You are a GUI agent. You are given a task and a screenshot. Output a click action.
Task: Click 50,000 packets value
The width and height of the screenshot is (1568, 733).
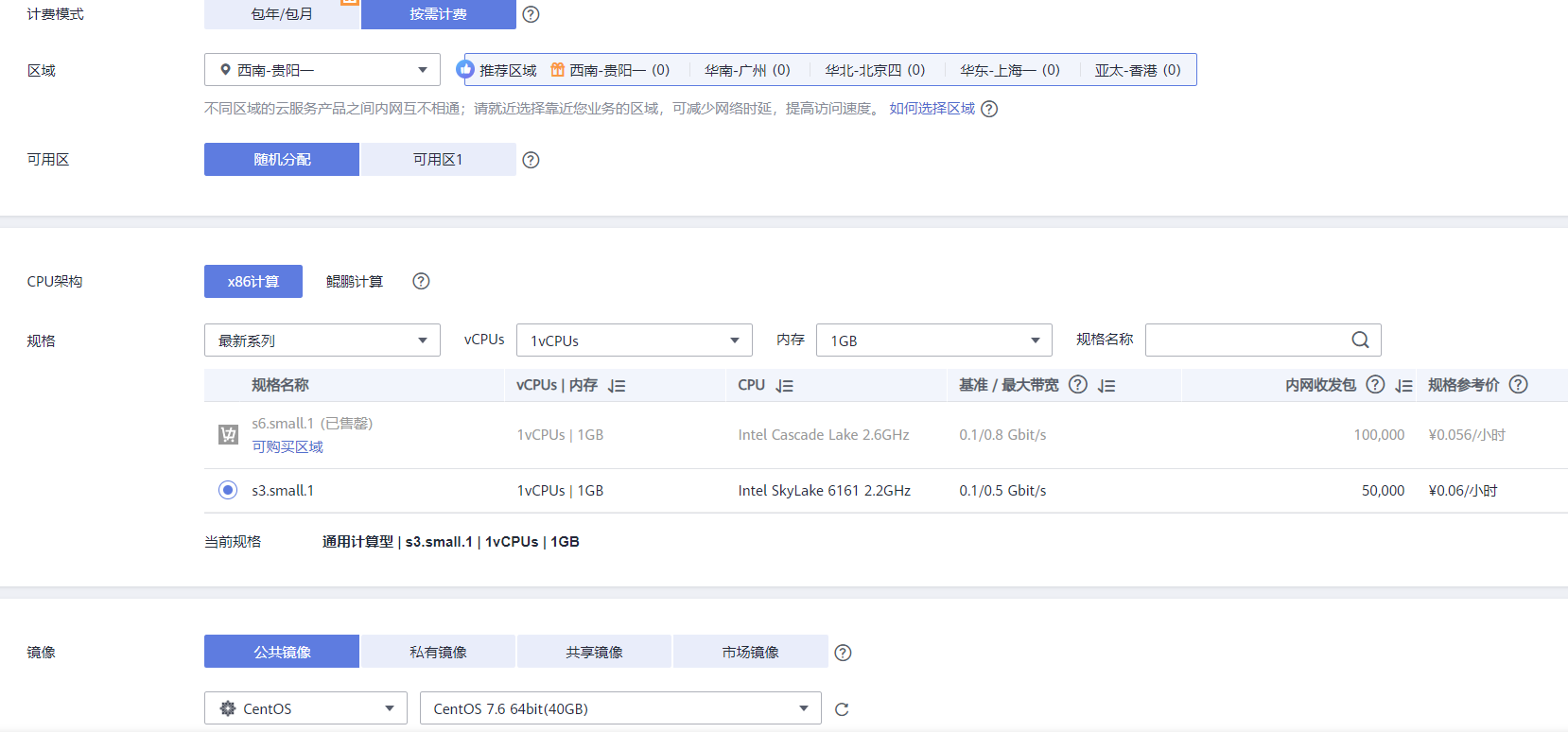[x=1383, y=491]
